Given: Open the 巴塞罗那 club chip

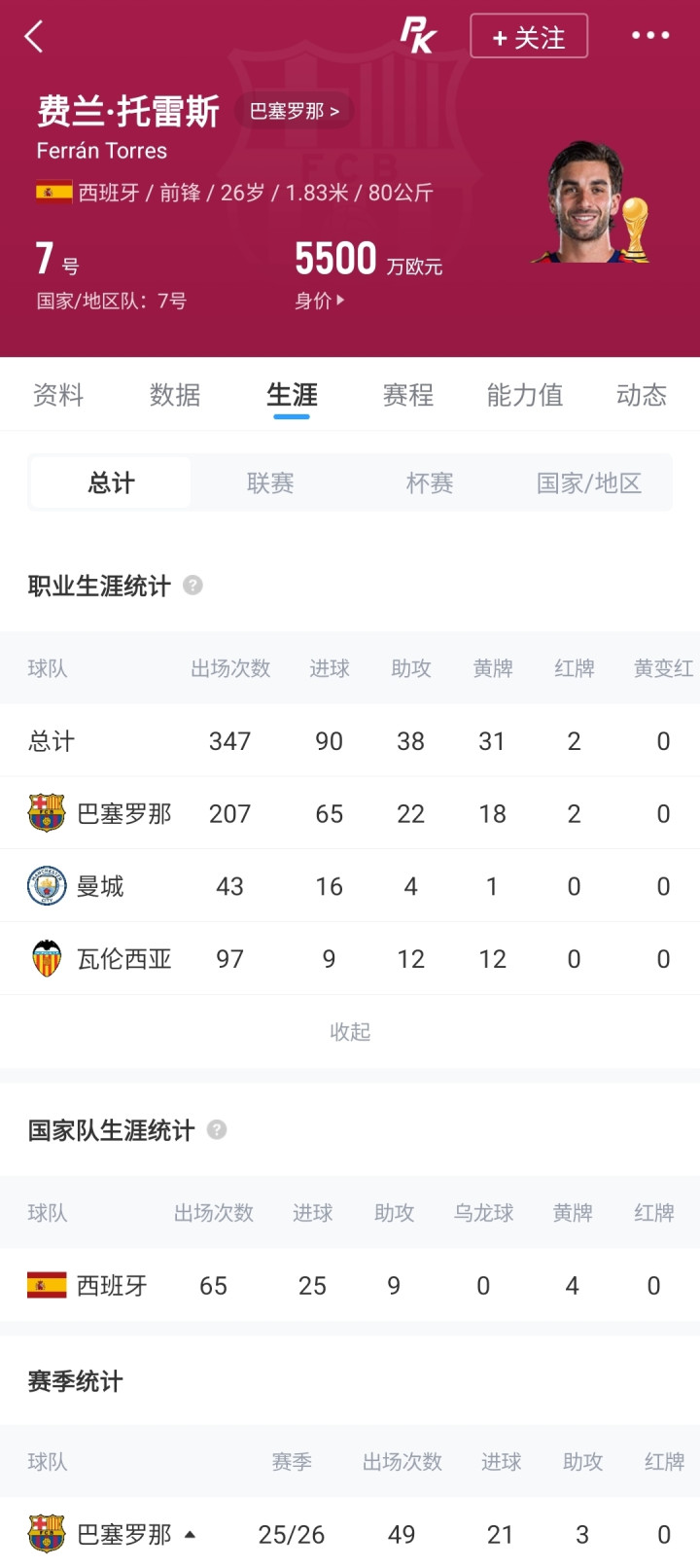Looking at the screenshot, I should 294,111.
